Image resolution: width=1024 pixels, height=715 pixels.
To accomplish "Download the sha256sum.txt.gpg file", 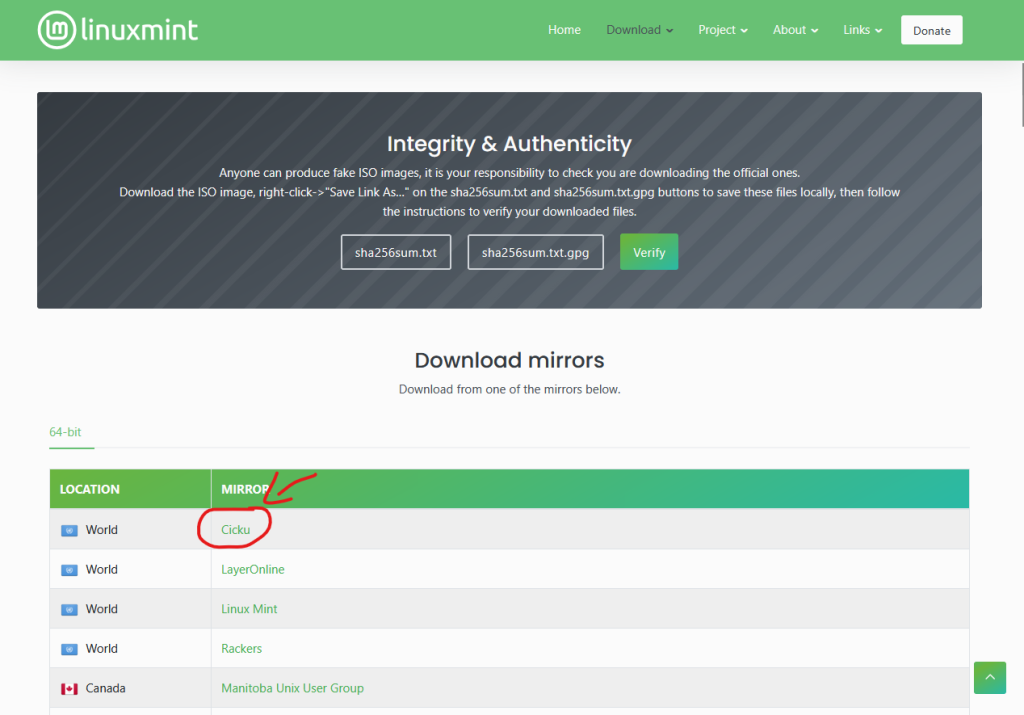I will click(x=536, y=252).
